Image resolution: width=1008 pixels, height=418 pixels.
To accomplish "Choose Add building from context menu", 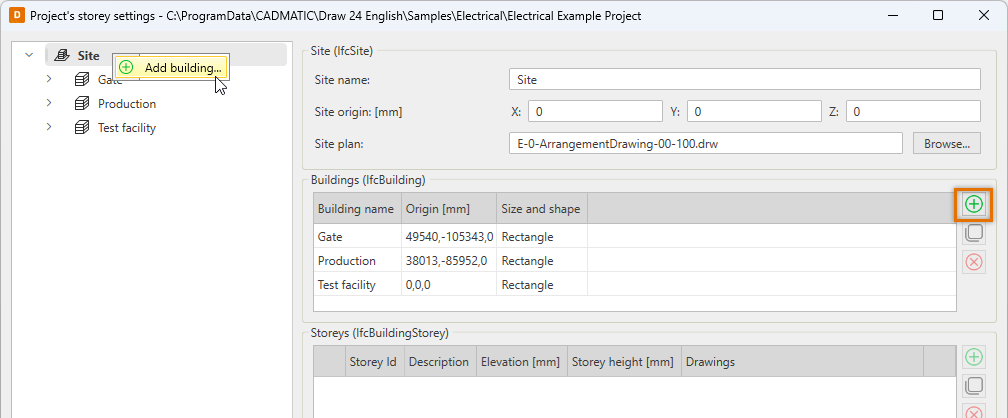I will click(x=182, y=68).
